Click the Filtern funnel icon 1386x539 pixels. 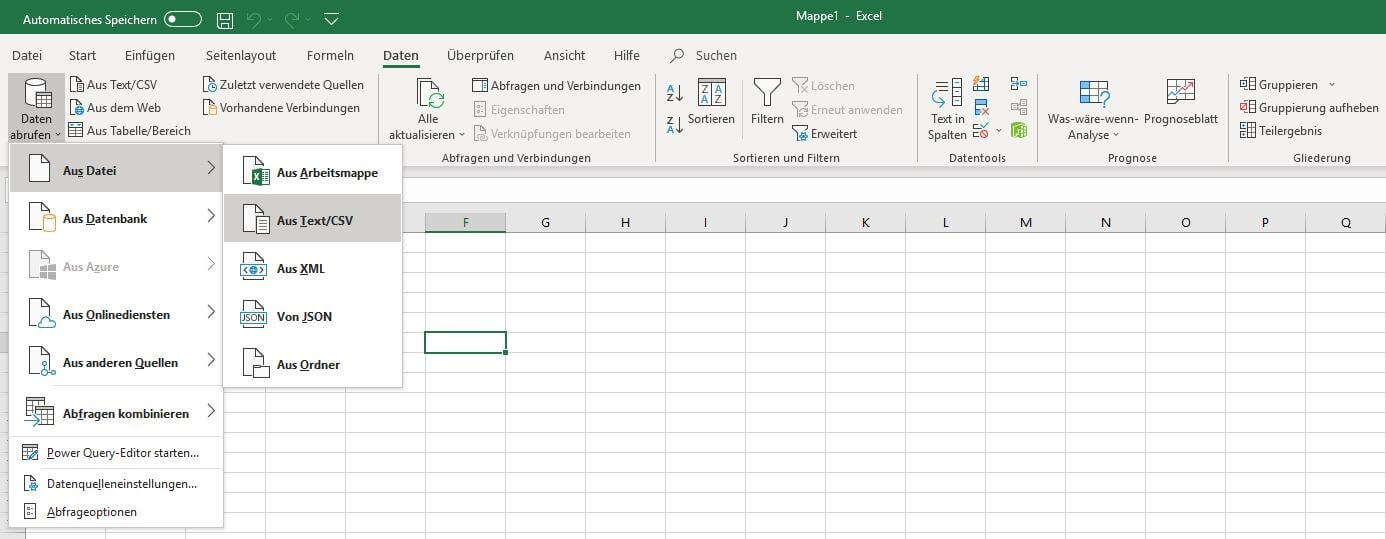[x=767, y=95]
